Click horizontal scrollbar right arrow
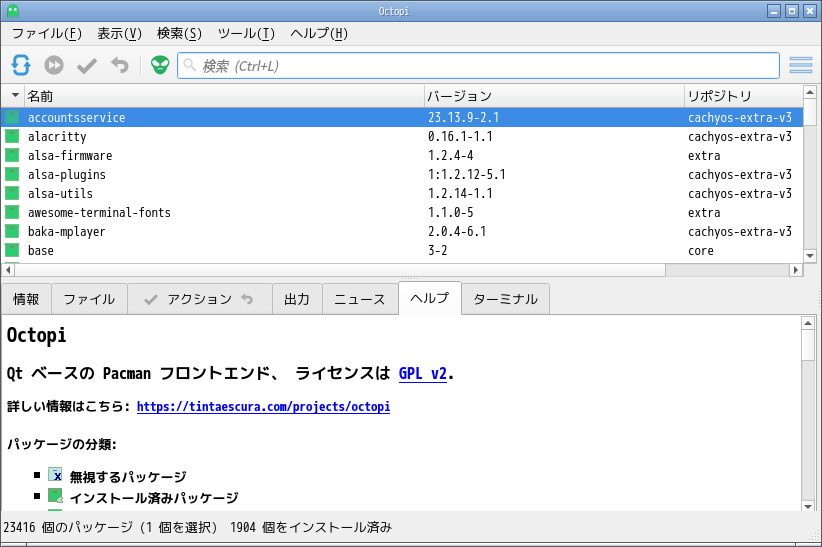 click(x=796, y=270)
